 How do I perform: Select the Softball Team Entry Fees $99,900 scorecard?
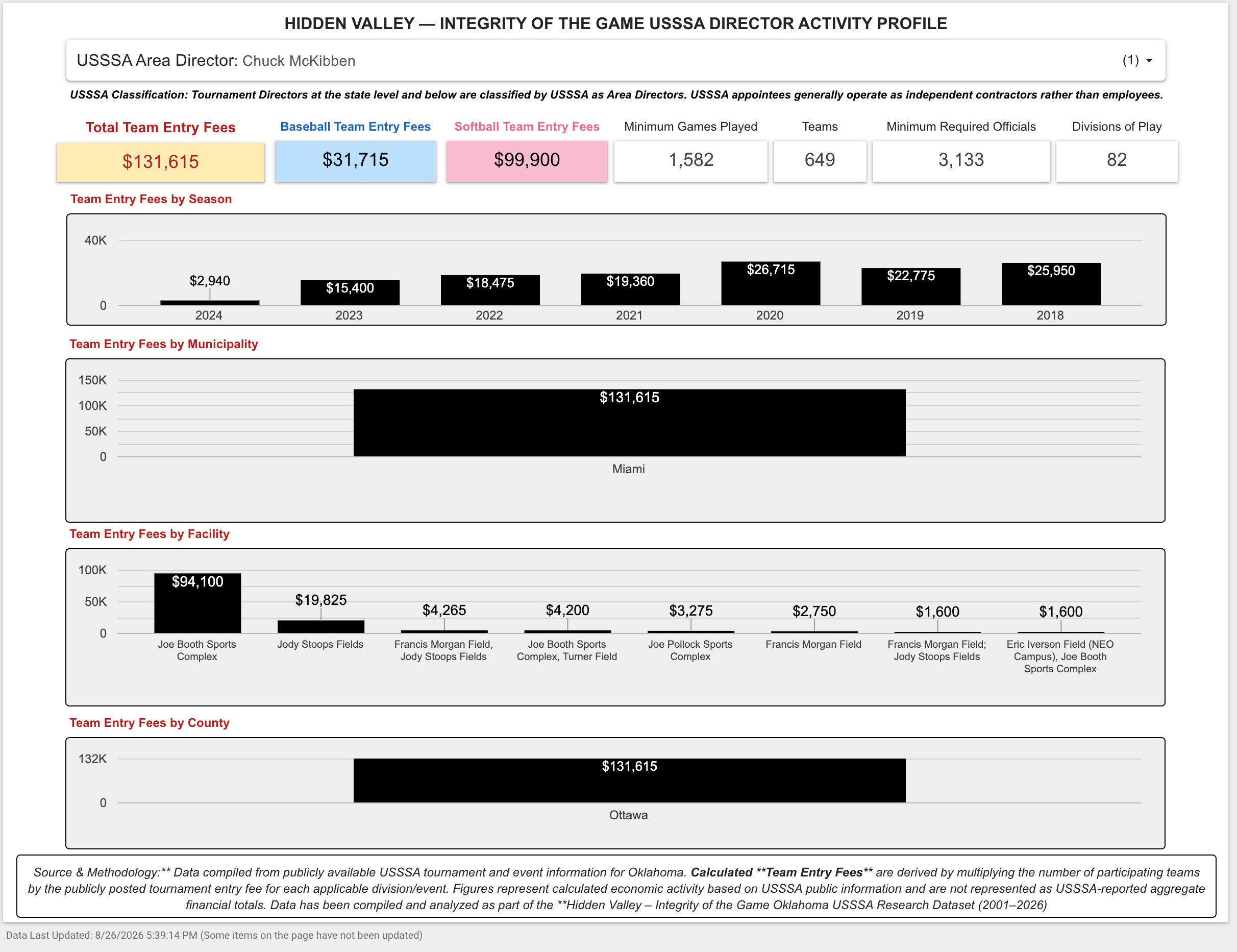[x=527, y=161]
